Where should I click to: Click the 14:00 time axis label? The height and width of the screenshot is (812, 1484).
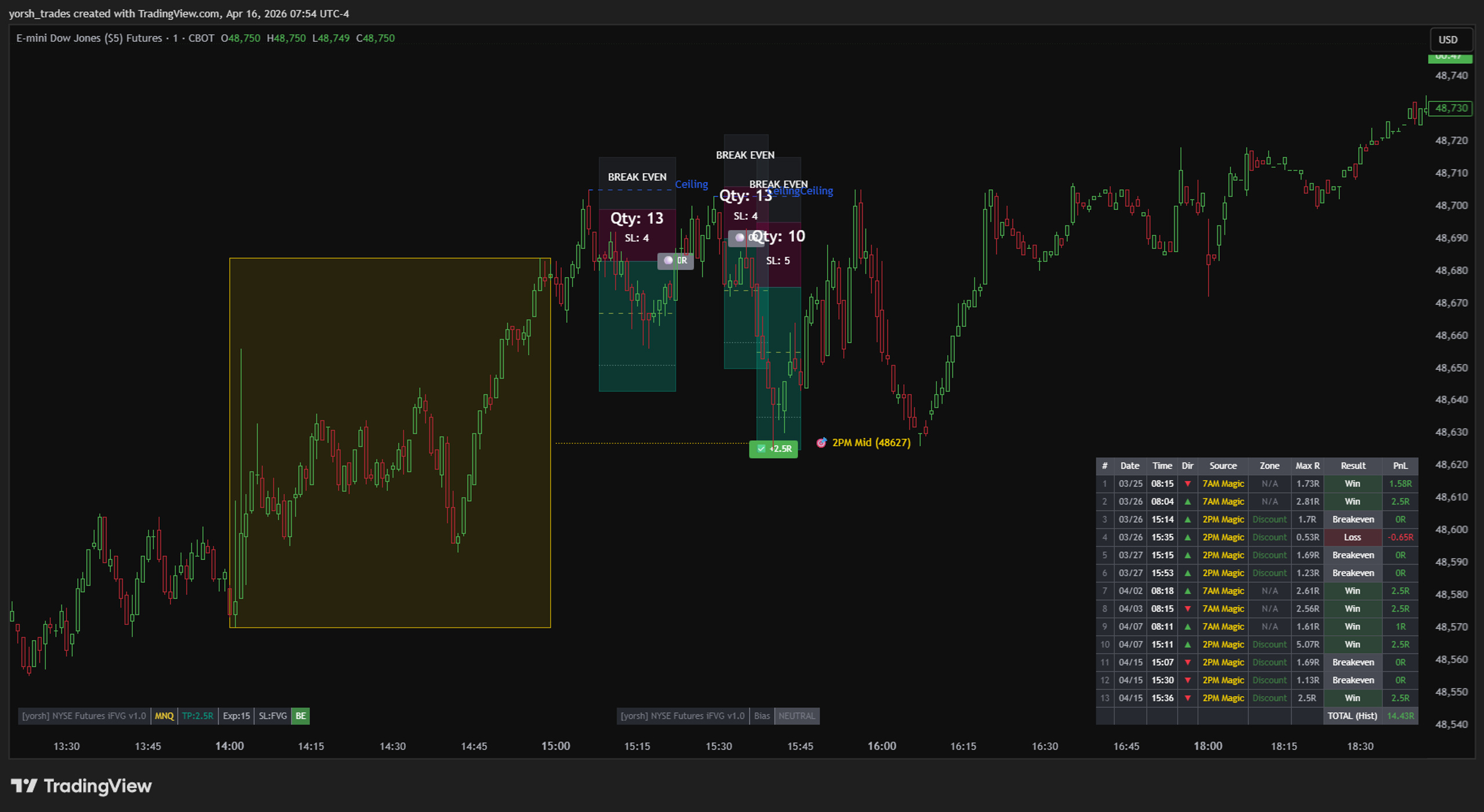(x=230, y=746)
